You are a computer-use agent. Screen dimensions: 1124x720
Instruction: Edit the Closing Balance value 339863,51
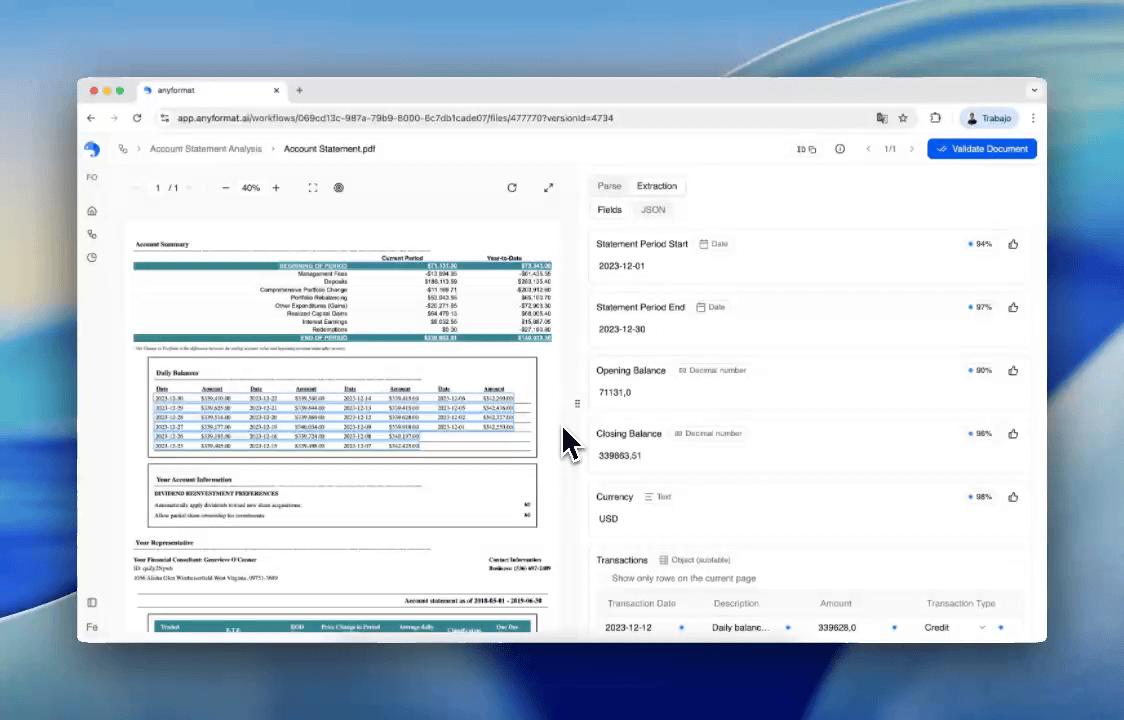620,455
